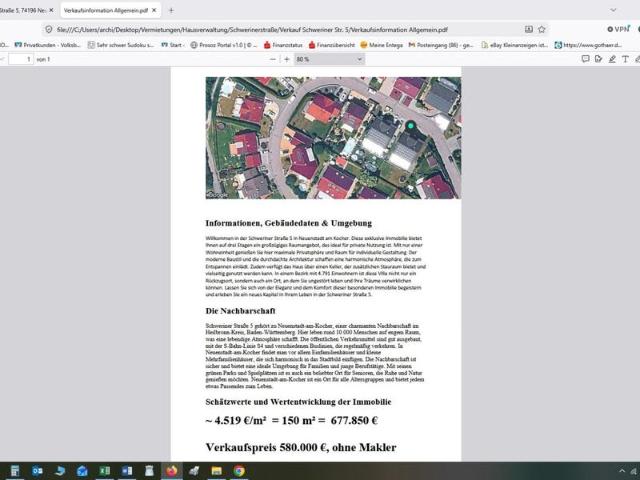Open the gothaer.de bookmark
This screenshot has height=480, width=640.
click(x=588, y=45)
